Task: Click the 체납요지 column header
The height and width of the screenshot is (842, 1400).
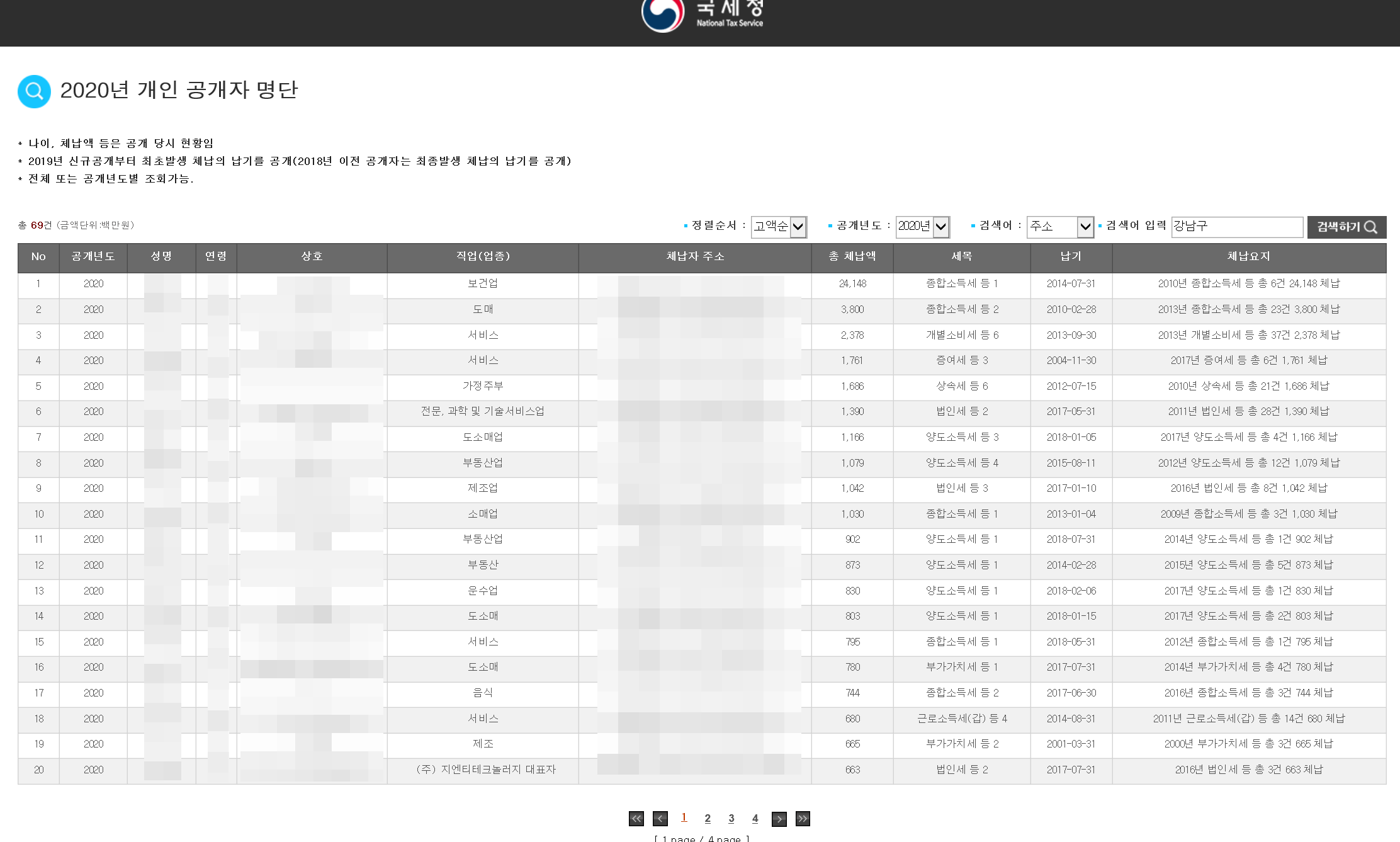Action: click(x=1248, y=256)
